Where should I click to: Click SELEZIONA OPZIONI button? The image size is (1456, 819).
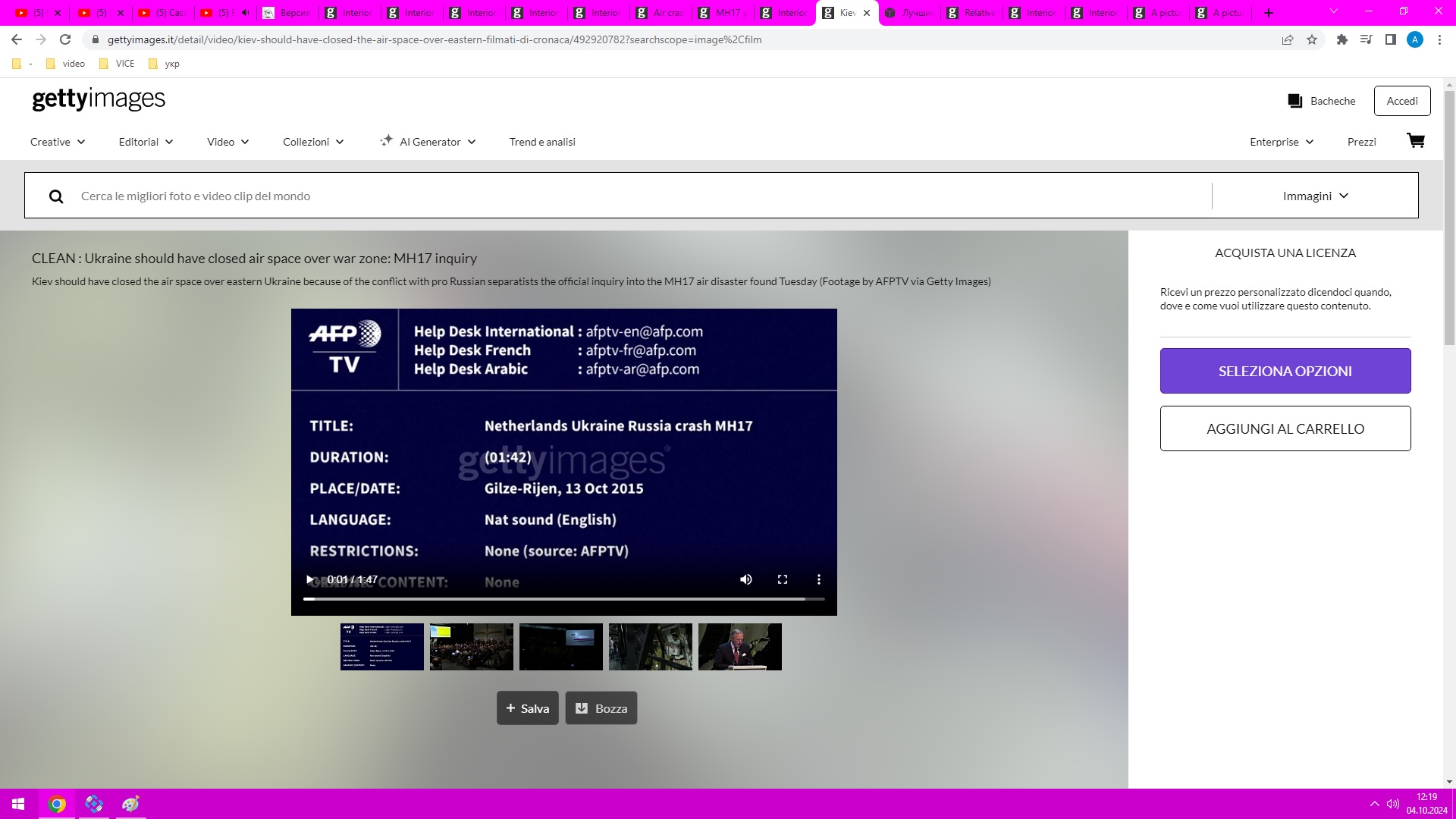coord(1285,371)
